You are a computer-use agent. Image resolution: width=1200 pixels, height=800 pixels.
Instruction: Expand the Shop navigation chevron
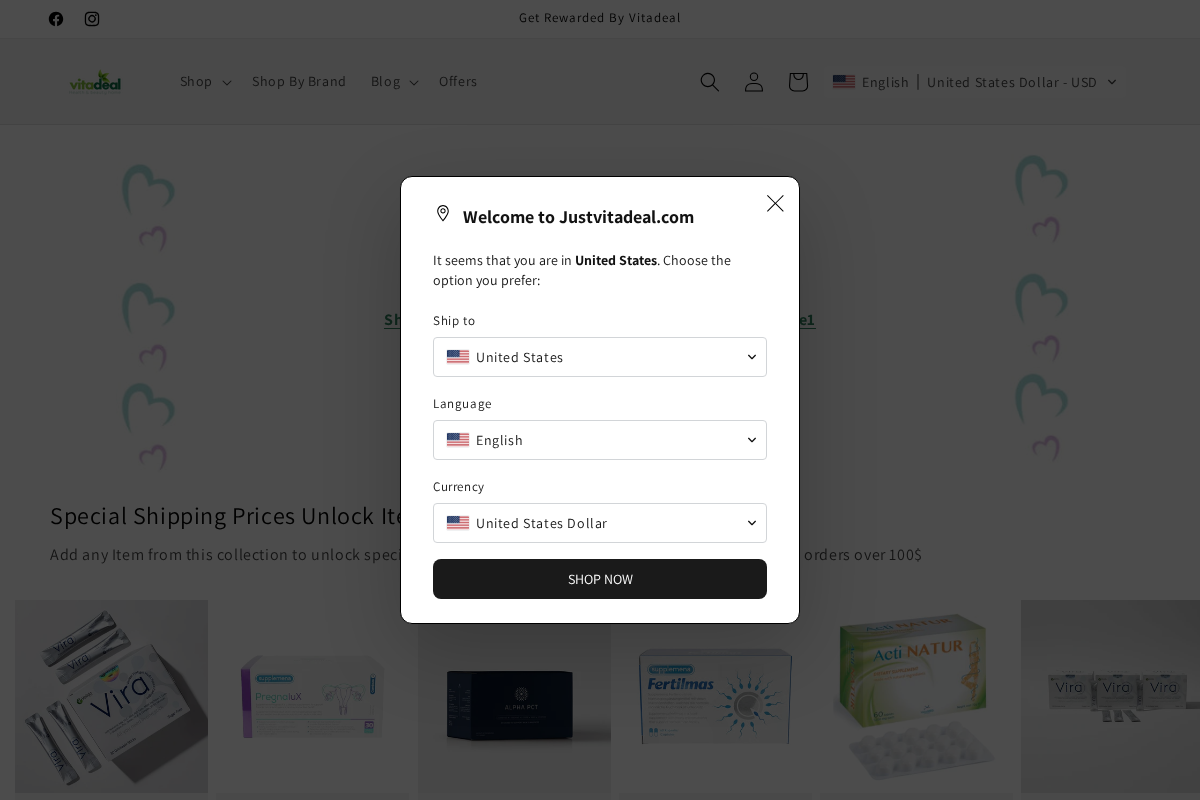coord(226,82)
